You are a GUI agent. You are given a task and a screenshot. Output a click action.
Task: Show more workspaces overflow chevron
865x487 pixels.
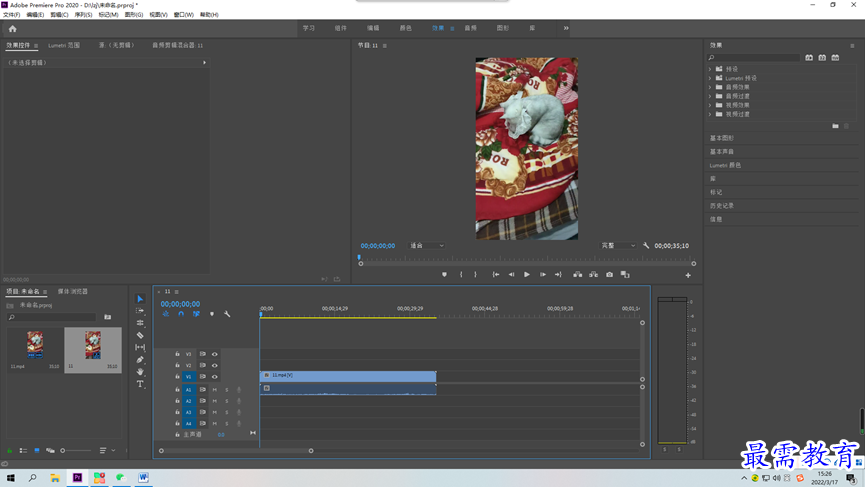tap(566, 28)
